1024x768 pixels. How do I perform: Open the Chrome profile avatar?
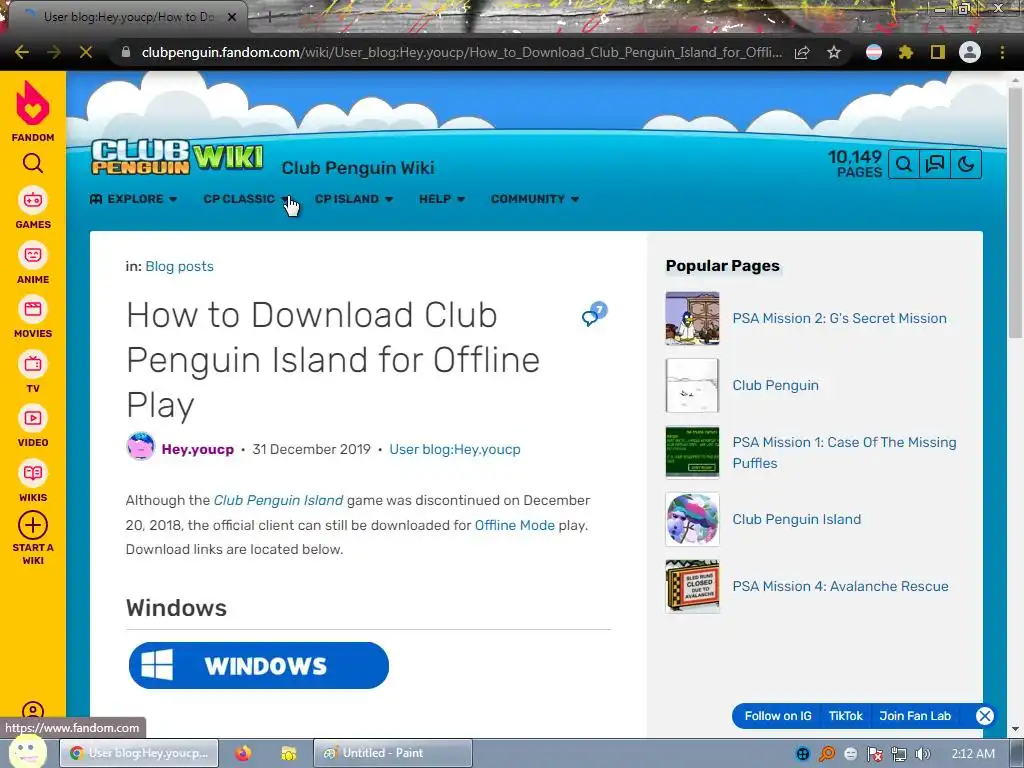tap(970, 52)
